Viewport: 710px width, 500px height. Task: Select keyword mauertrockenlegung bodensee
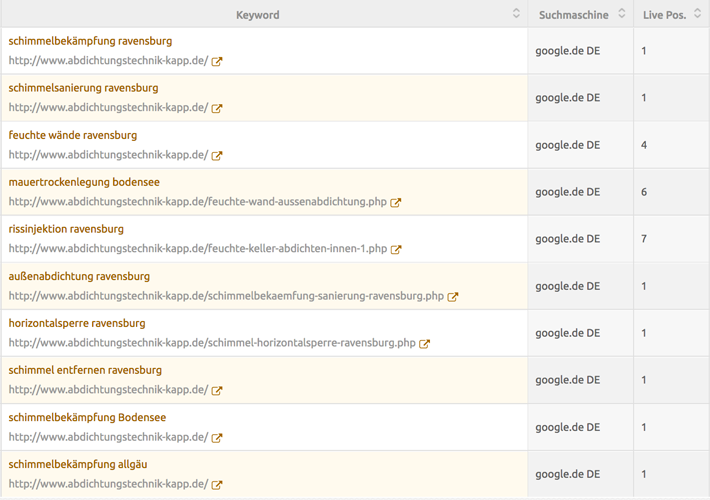tap(84, 182)
